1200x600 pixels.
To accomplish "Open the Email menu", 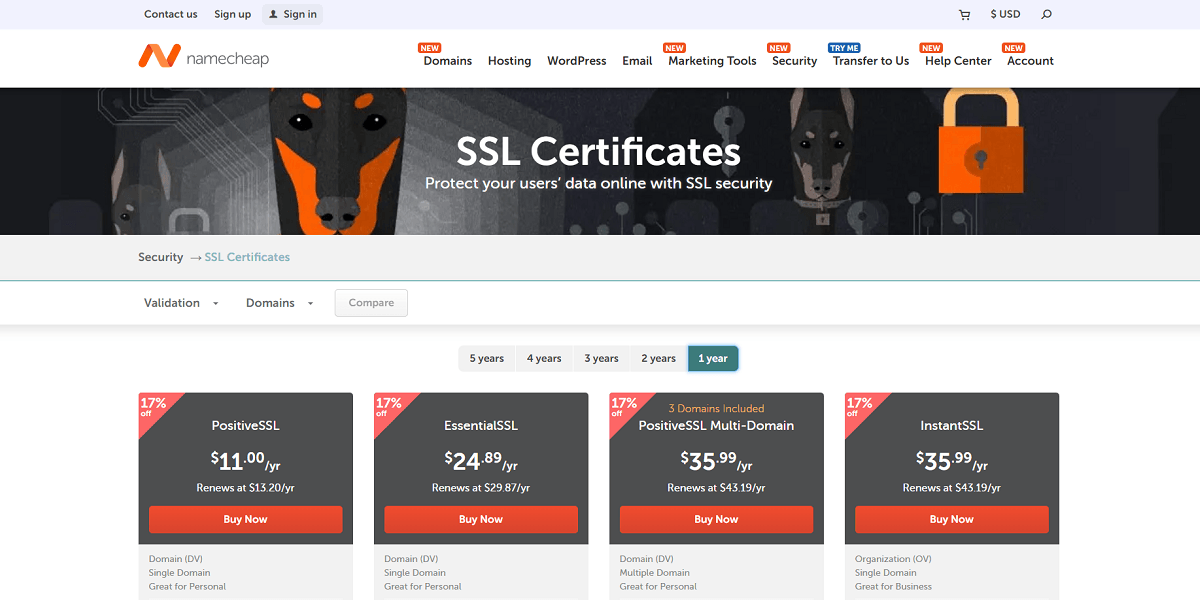I will coord(637,61).
